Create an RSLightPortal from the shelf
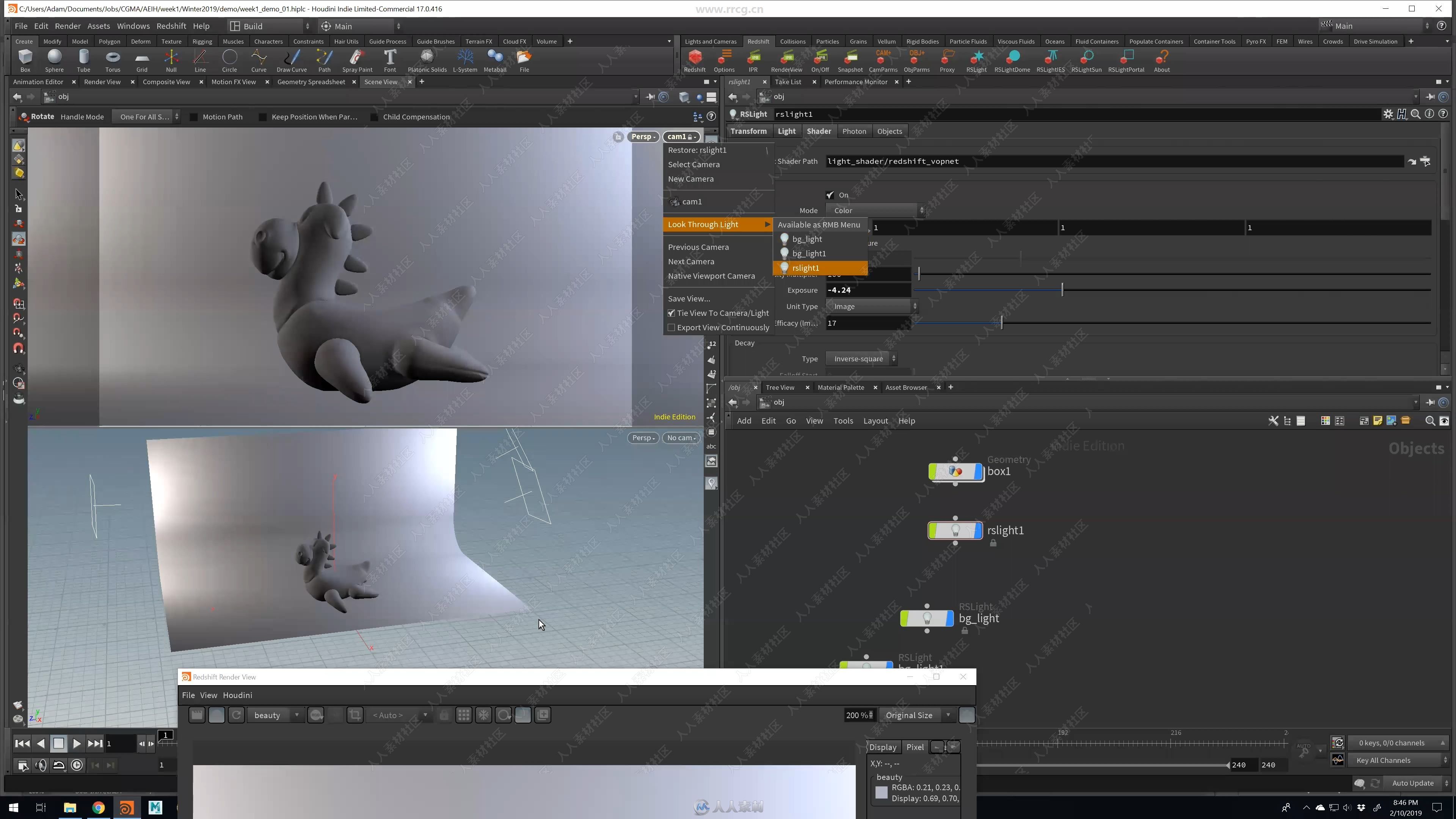This screenshot has width=1456, height=819. coord(1126,61)
